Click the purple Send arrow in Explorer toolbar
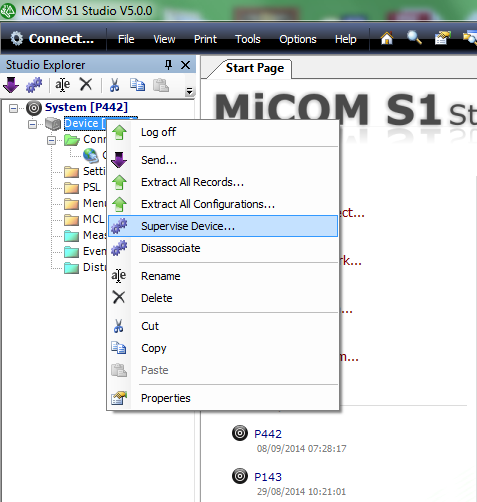The height and width of the screenshot is (502, 477). tap(11, 85)
